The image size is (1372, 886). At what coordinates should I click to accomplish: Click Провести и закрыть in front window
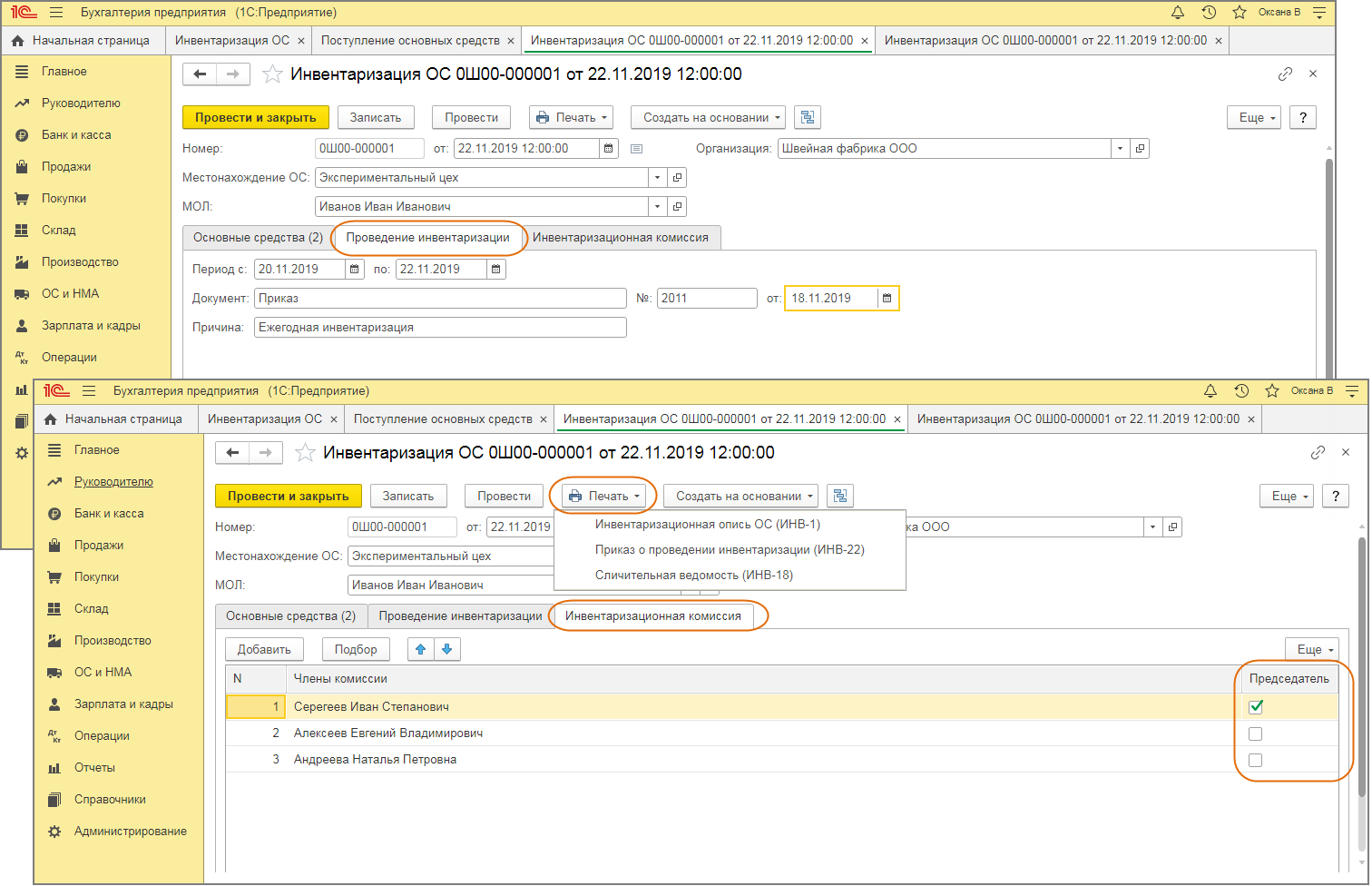click(x=289, y=496)
